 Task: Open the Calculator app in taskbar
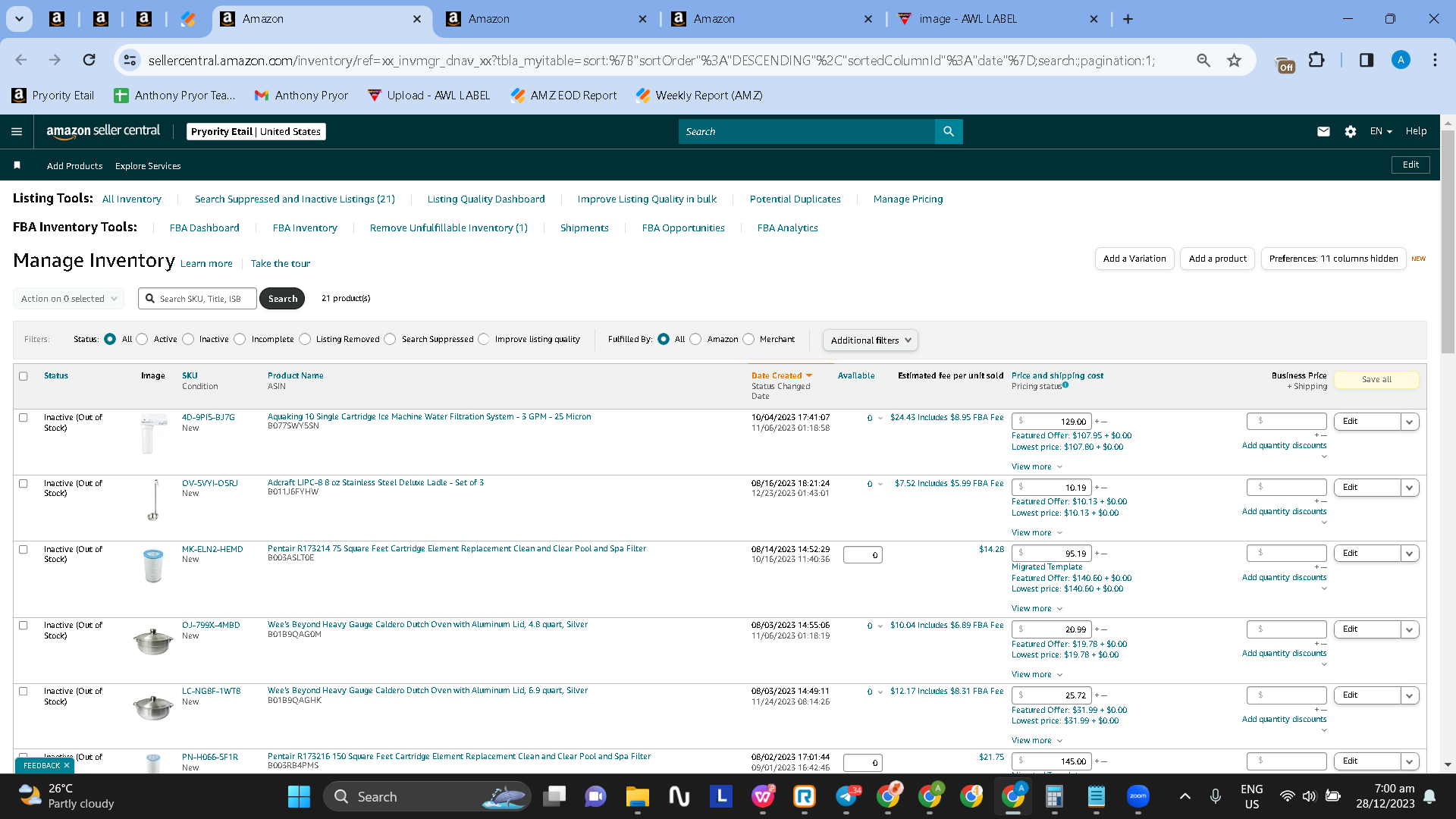(x=1054, y=796)
